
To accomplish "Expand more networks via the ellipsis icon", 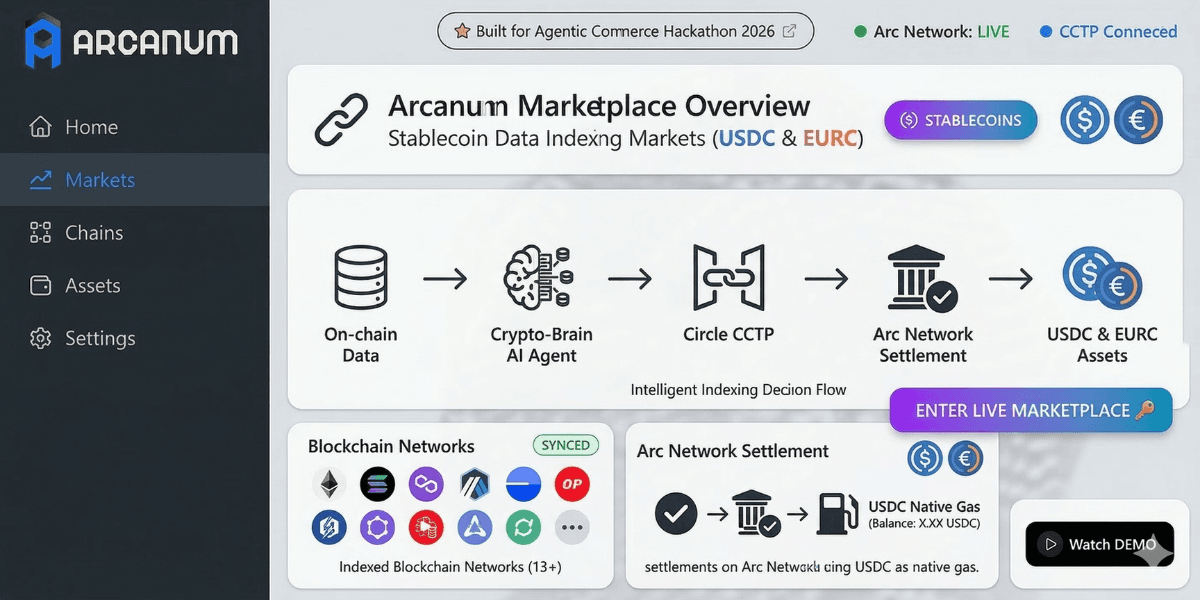I will [x=572, y=527].
